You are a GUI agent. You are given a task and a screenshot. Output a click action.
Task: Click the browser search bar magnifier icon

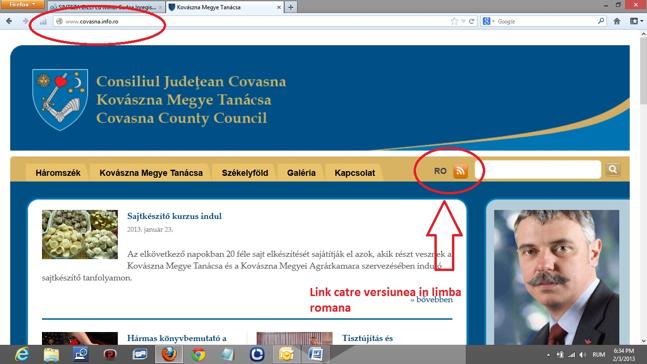click(601, 21)
